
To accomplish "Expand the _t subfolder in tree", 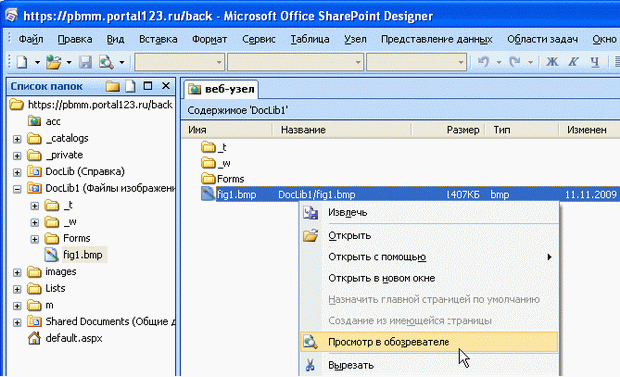I will 35,206.
